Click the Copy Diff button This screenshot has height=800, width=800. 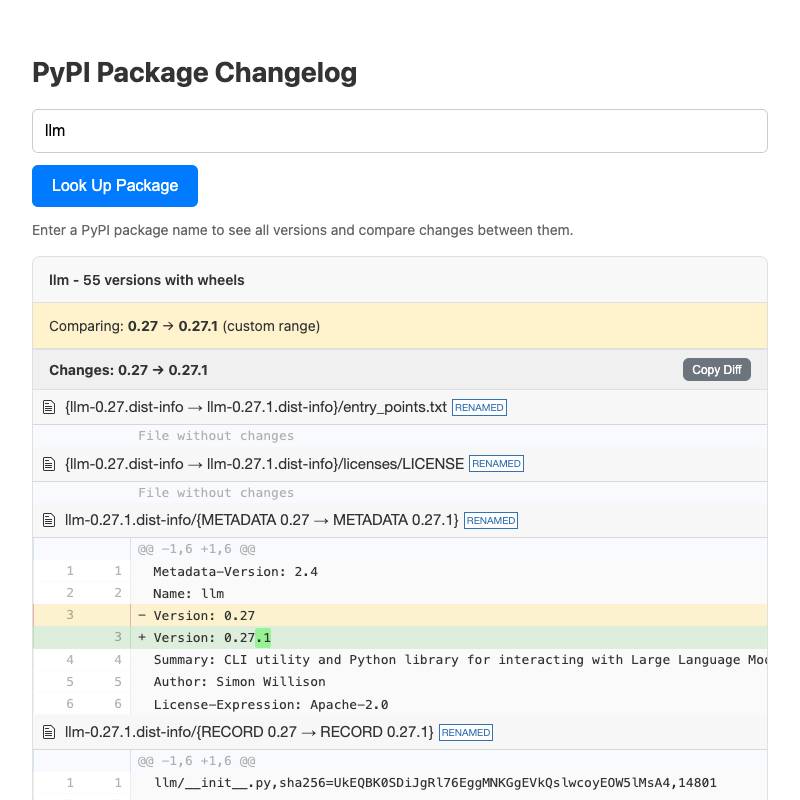click(716, 369)
